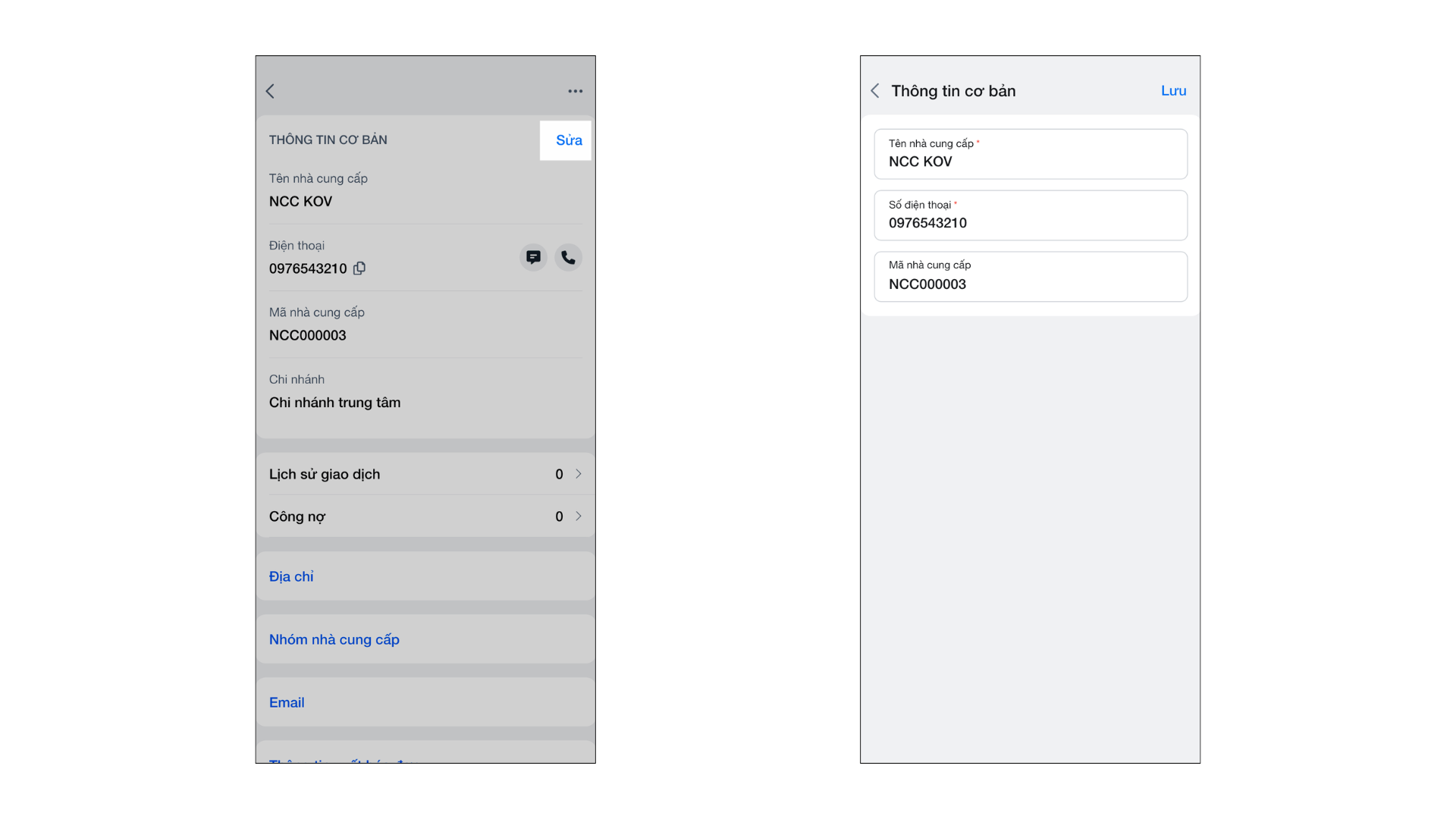
Task: Open the Nhóm nhà cung cấp section
Action: tap(334, 639)
